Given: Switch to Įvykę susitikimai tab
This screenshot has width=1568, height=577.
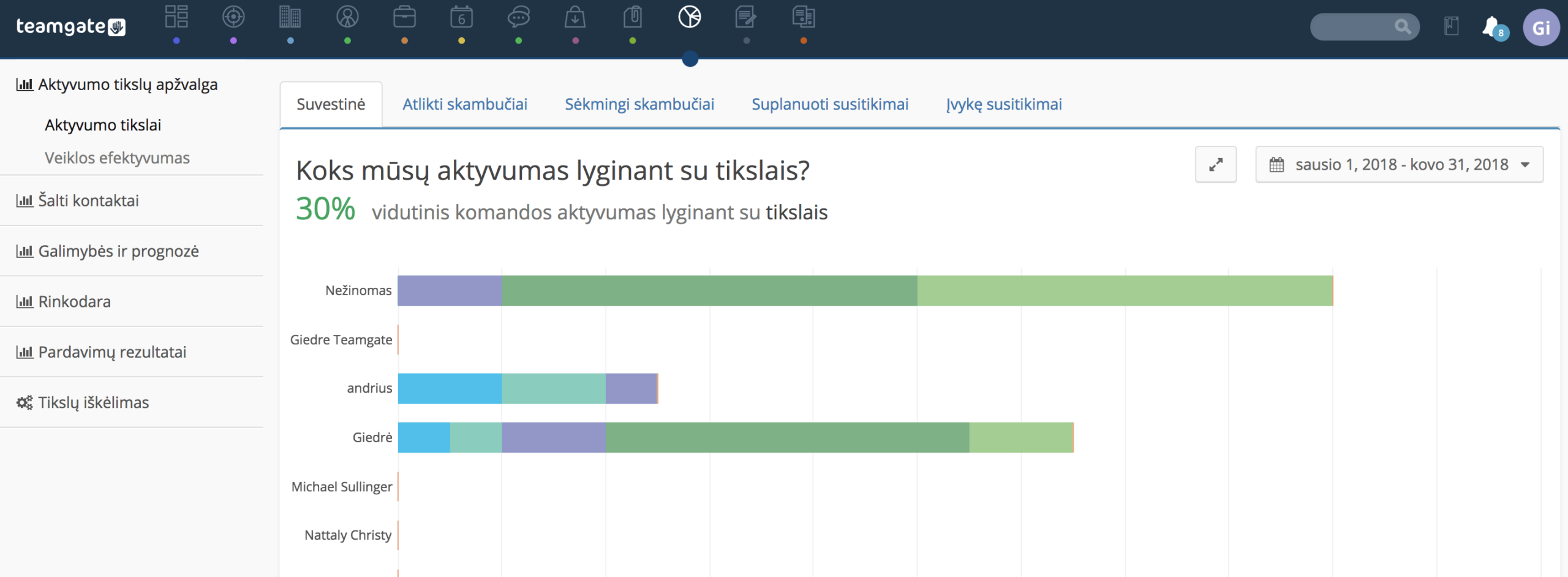Looking at the screenshot, I should tap(1004, 104).
